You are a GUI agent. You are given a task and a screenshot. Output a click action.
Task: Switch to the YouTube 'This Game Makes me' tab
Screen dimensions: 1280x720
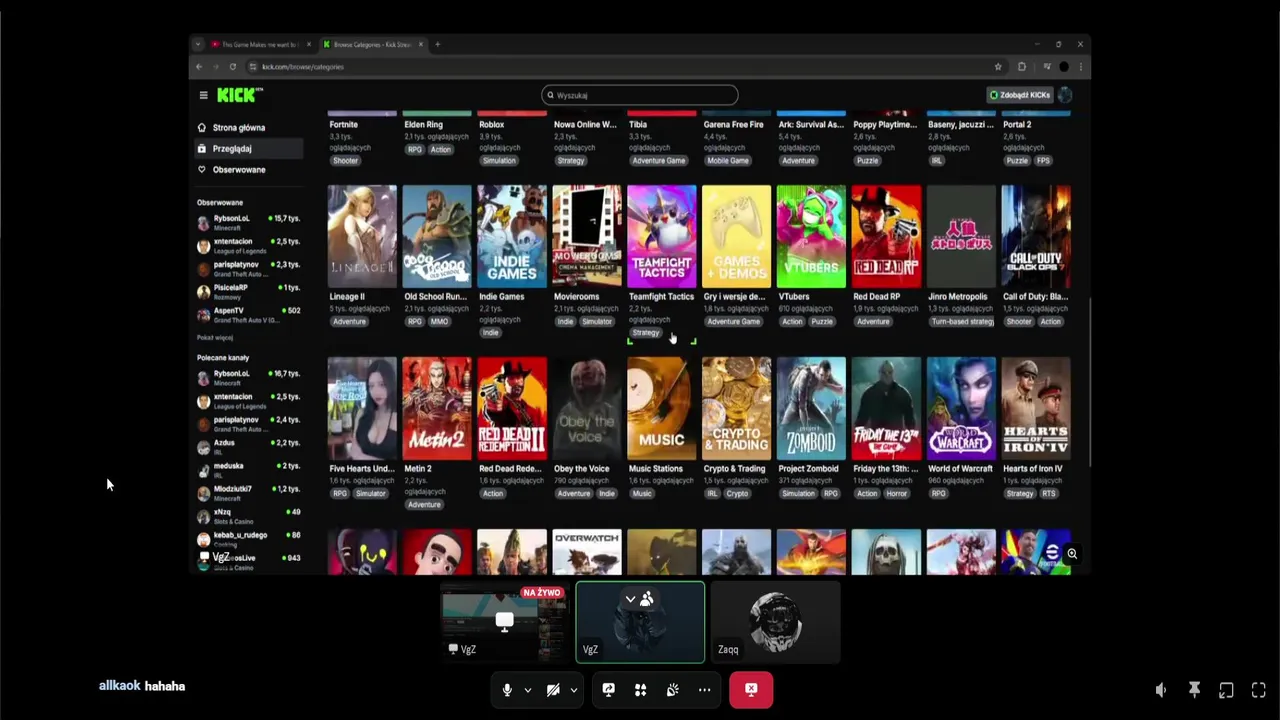coord(260,45)
